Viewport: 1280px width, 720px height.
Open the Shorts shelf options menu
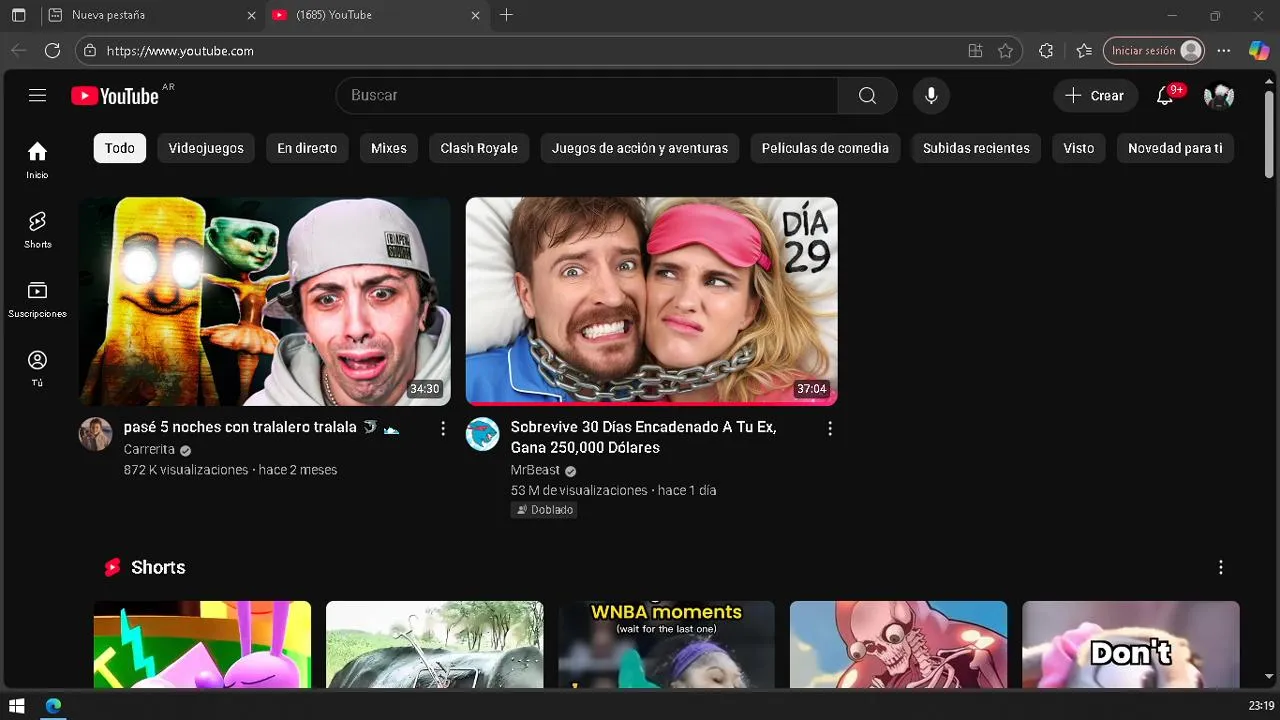point(1220,567)
